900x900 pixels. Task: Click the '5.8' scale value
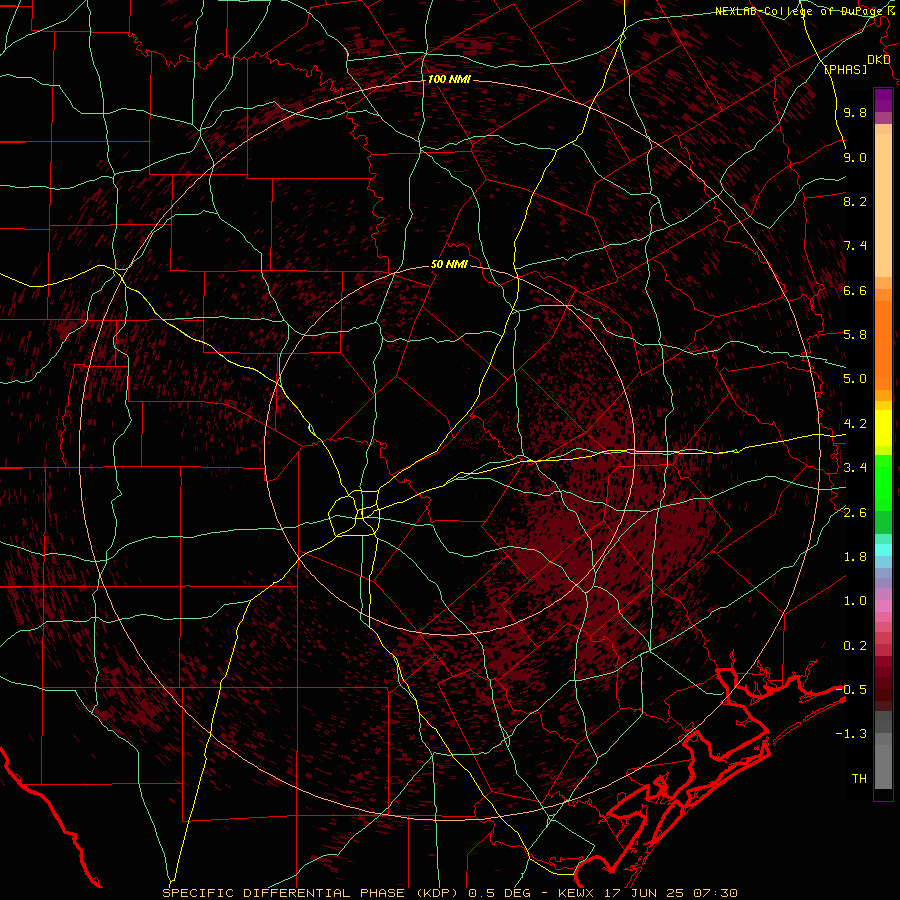(x=855, y=335)
